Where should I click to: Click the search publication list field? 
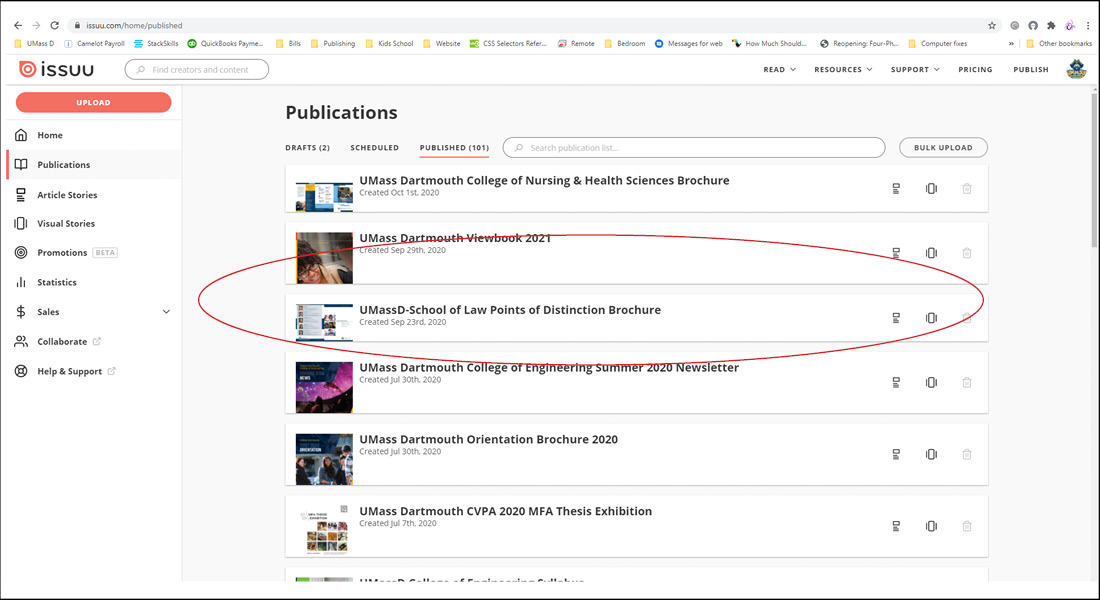coord(694,148)
